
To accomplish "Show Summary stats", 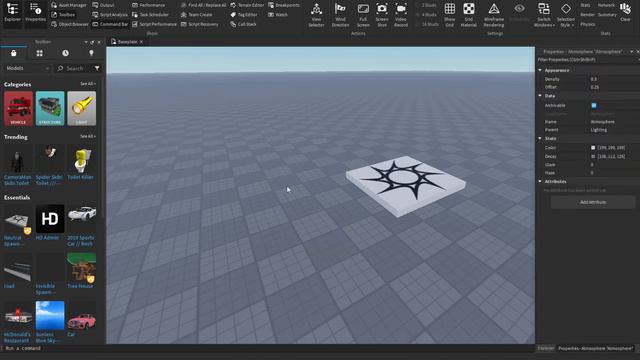I will click(607, 15).
